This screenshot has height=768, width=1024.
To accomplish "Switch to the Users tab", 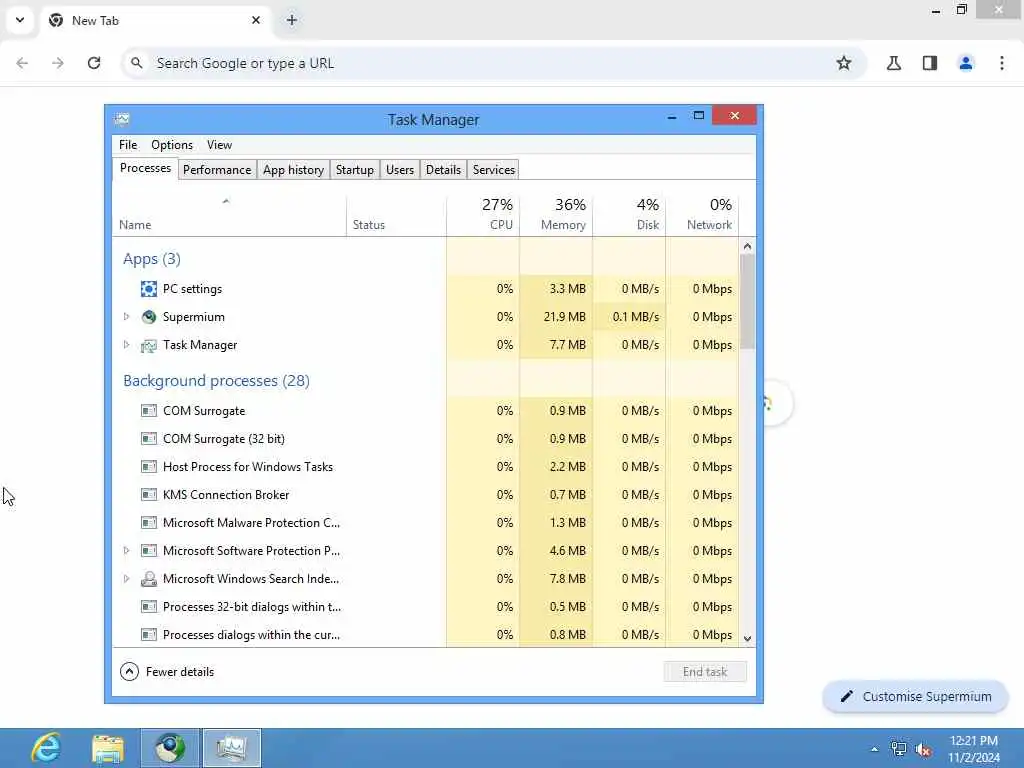I will [x=400, y=170].
